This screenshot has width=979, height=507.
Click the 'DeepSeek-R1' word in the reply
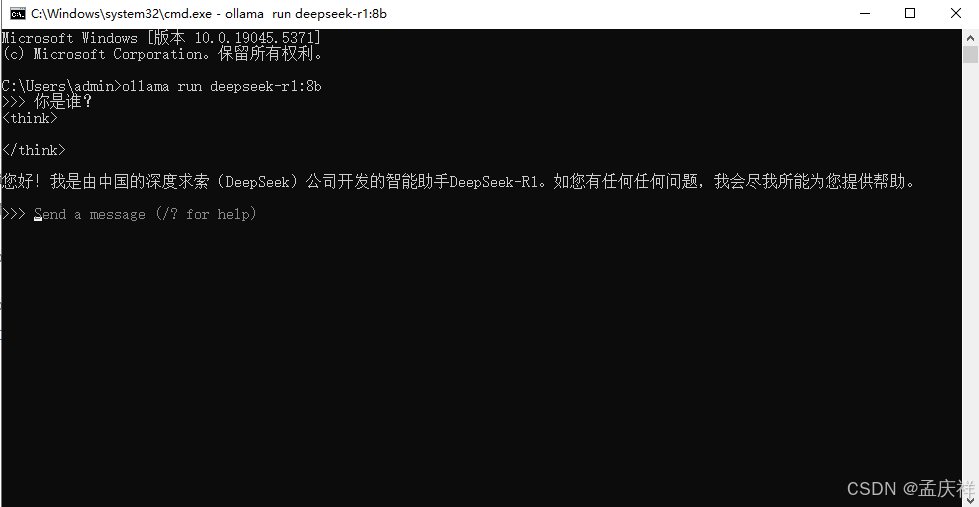click(x=493, y=183)
